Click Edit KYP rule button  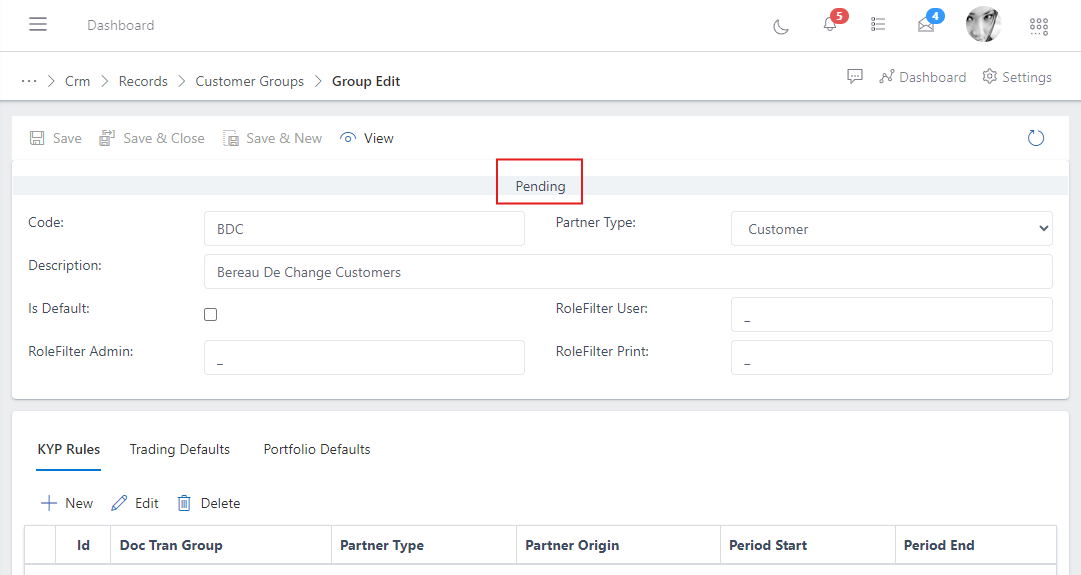click(135, 503)
